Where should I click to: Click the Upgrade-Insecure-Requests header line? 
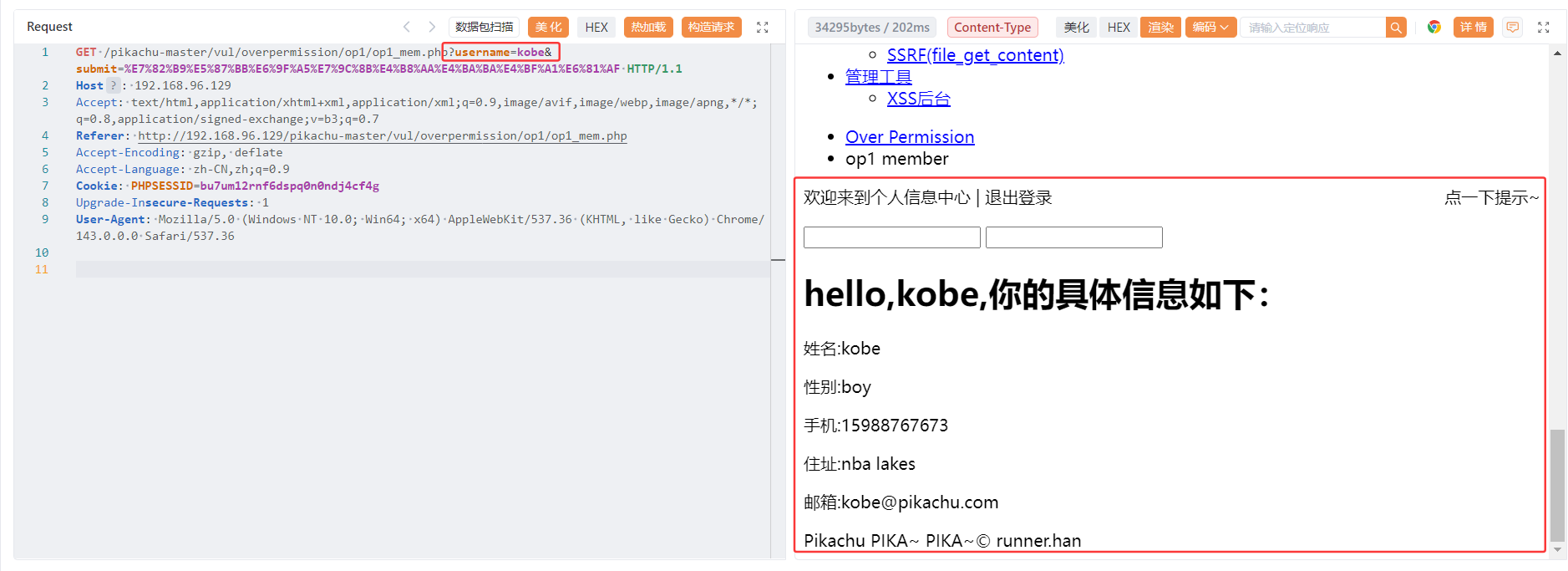[x=172, y=202]
